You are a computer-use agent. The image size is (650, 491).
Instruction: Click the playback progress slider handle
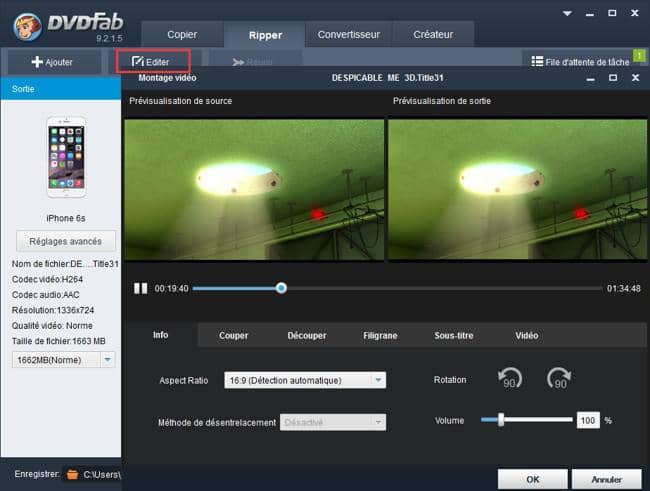click(x=281, y=288)
